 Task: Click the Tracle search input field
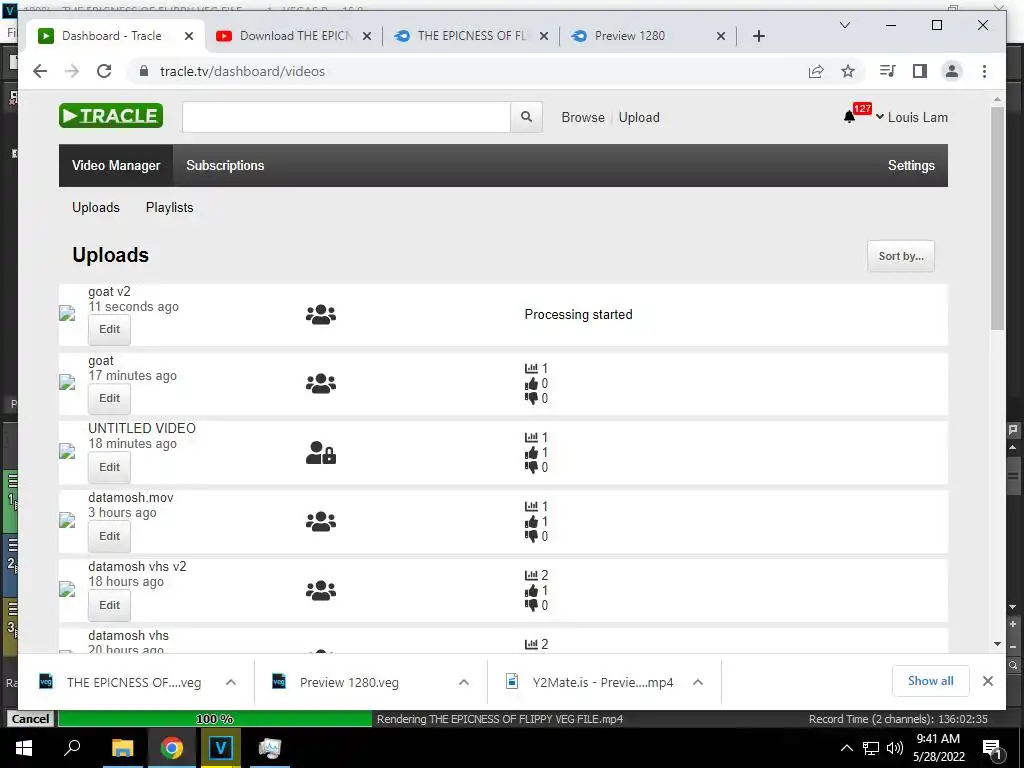pos(346,117)
